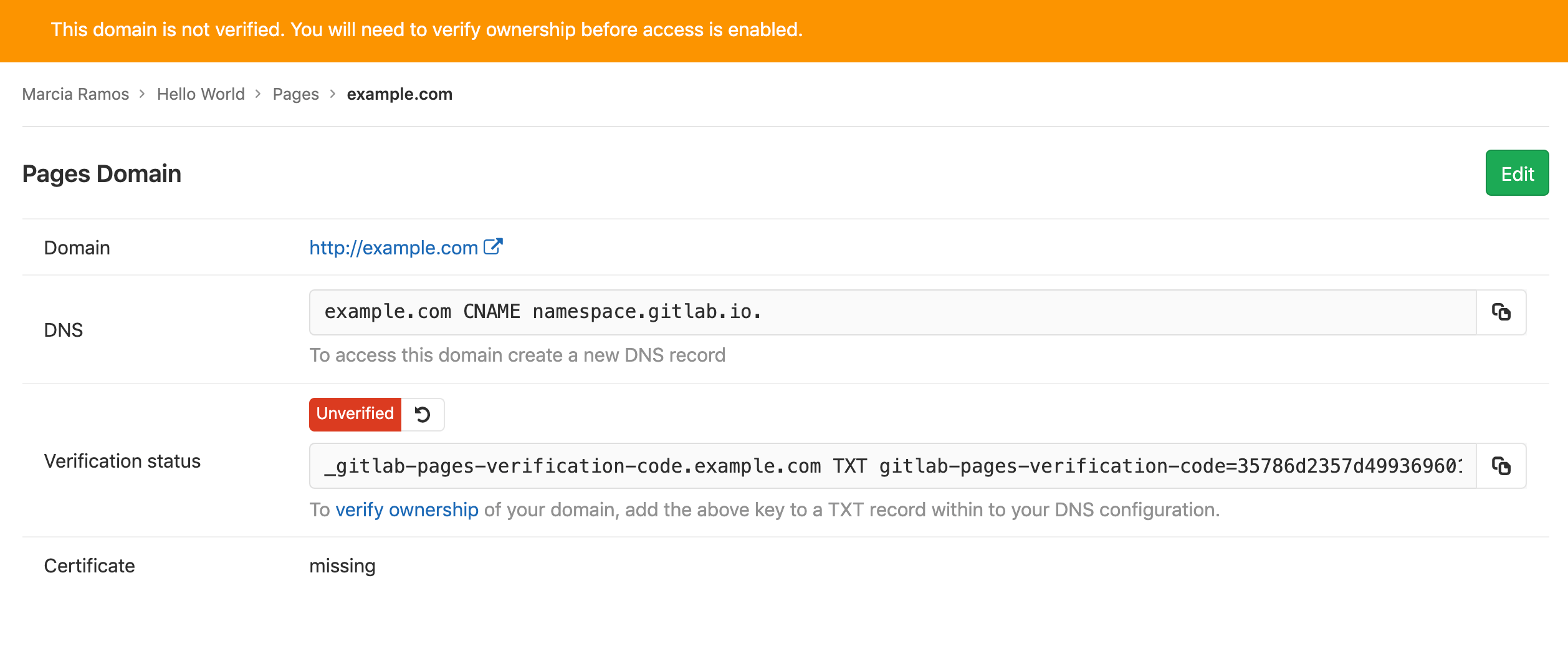Image resolution: width=1568 pixels, height=646 pixels.
Task: Navigate to Marcia Ramos breadcrumb
Action: (x=75, y=94)
